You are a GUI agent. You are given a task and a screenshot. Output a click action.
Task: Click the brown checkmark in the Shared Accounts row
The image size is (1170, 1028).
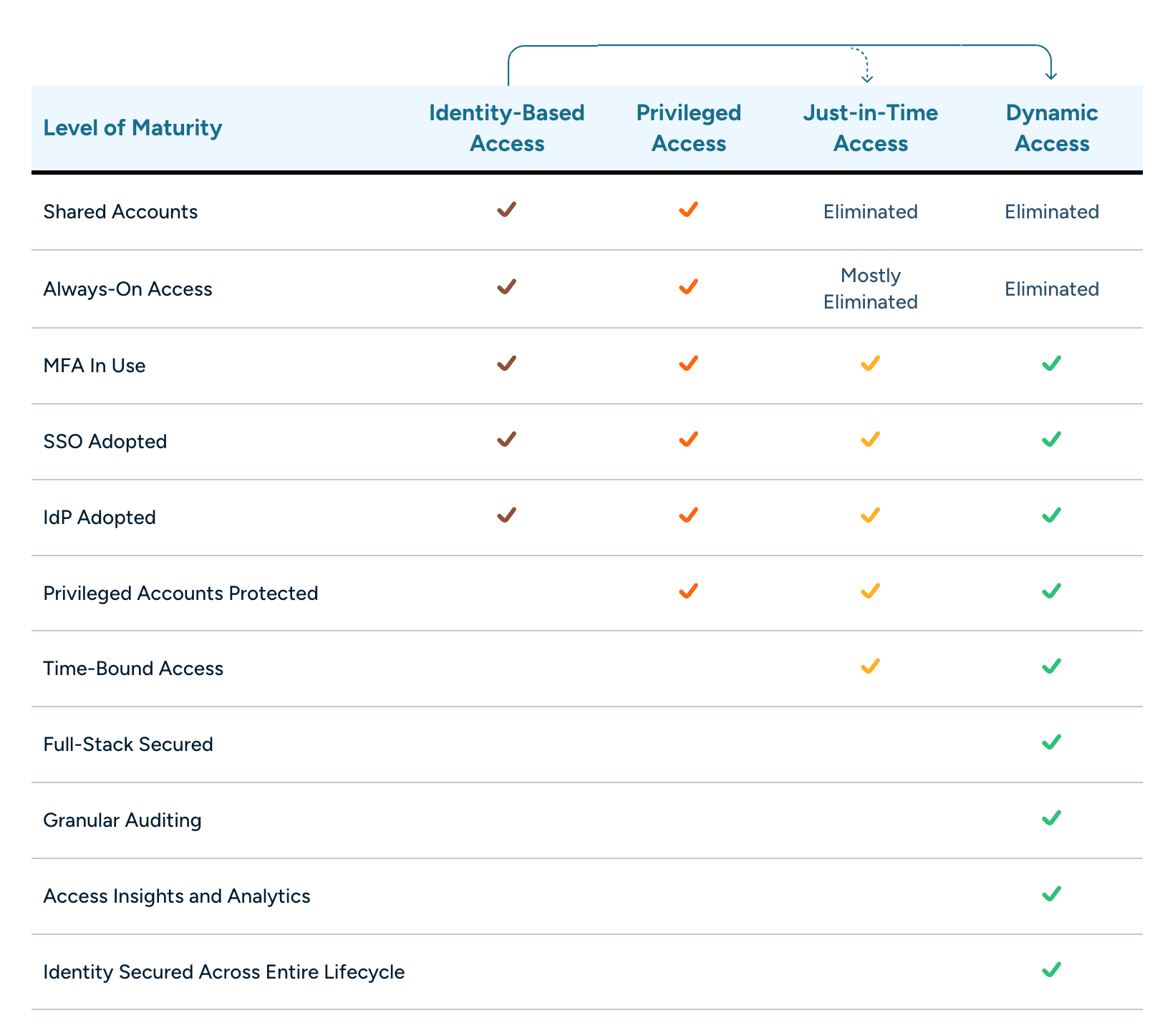coord(507,210)
